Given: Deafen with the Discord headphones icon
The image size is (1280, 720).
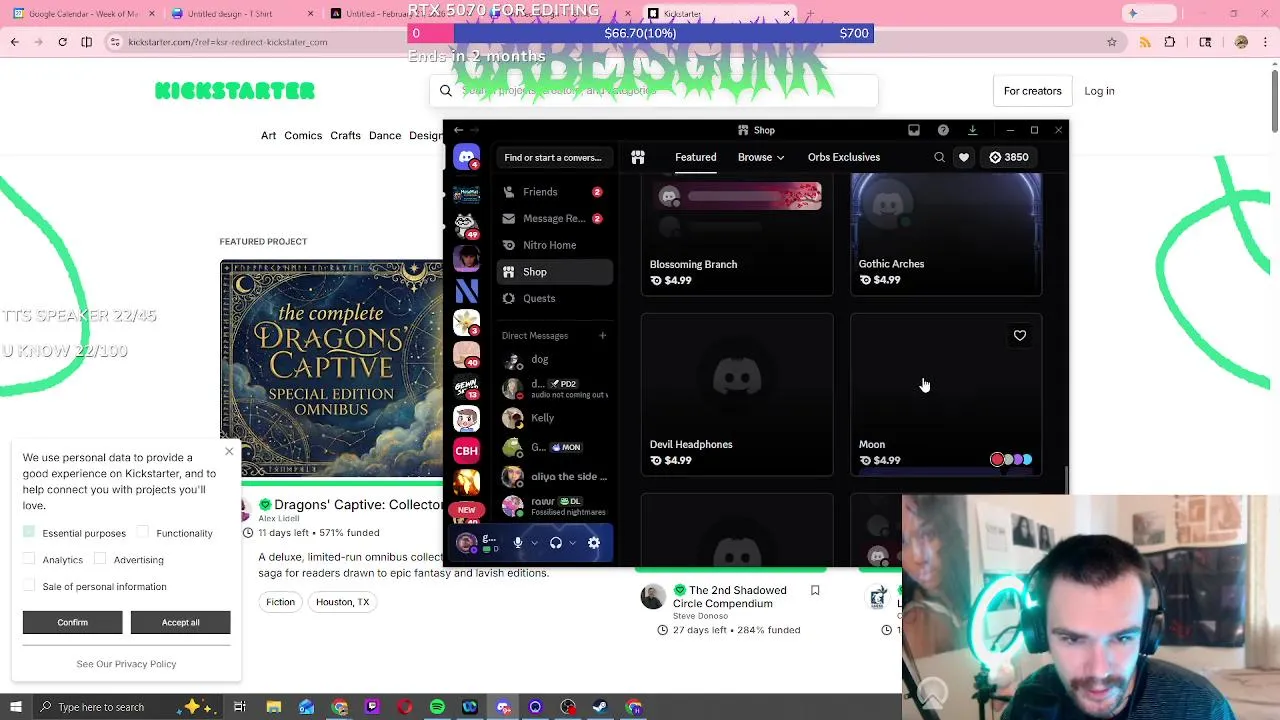Looking at the screenshot, I should [556, 543].
